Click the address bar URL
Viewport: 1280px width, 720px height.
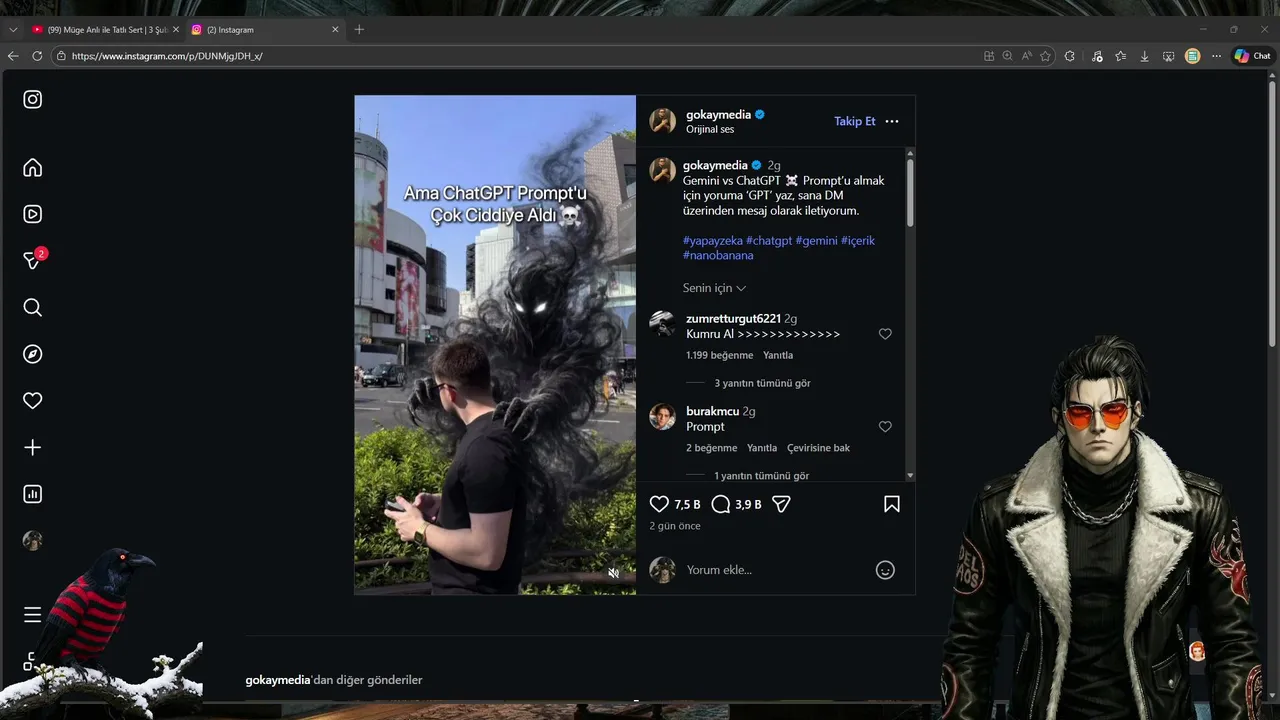tap(167, 56)
